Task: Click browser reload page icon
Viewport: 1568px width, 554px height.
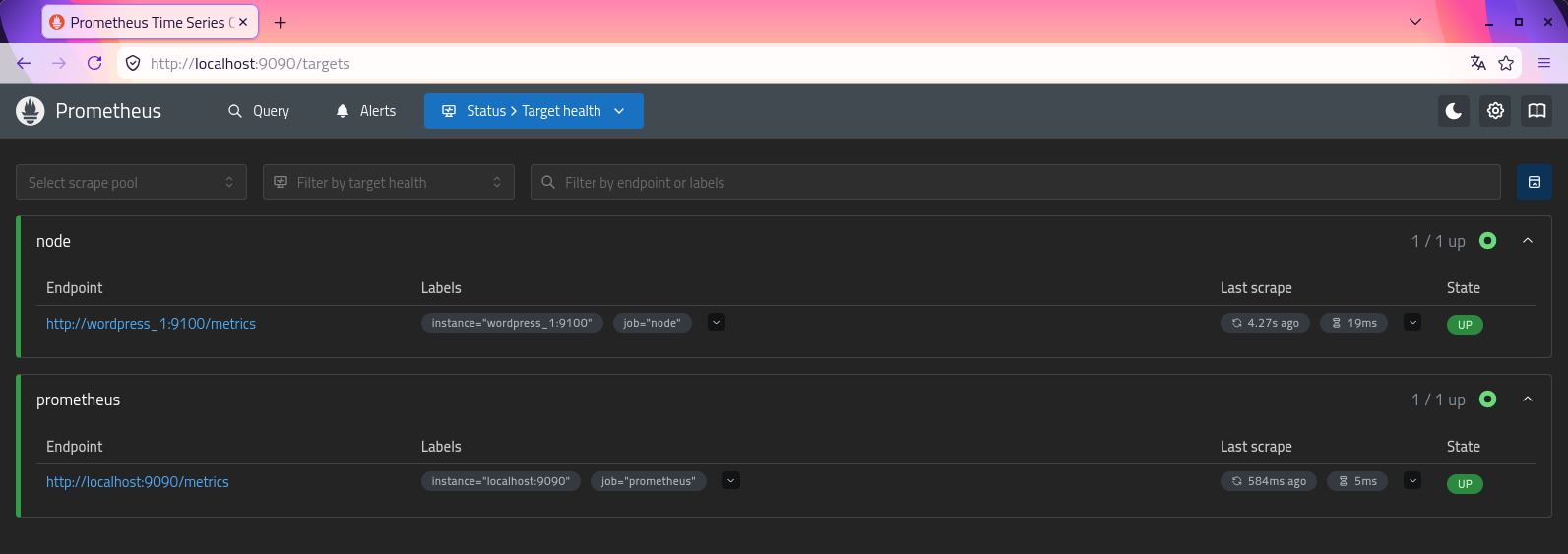Action: (x=94, y=63)
